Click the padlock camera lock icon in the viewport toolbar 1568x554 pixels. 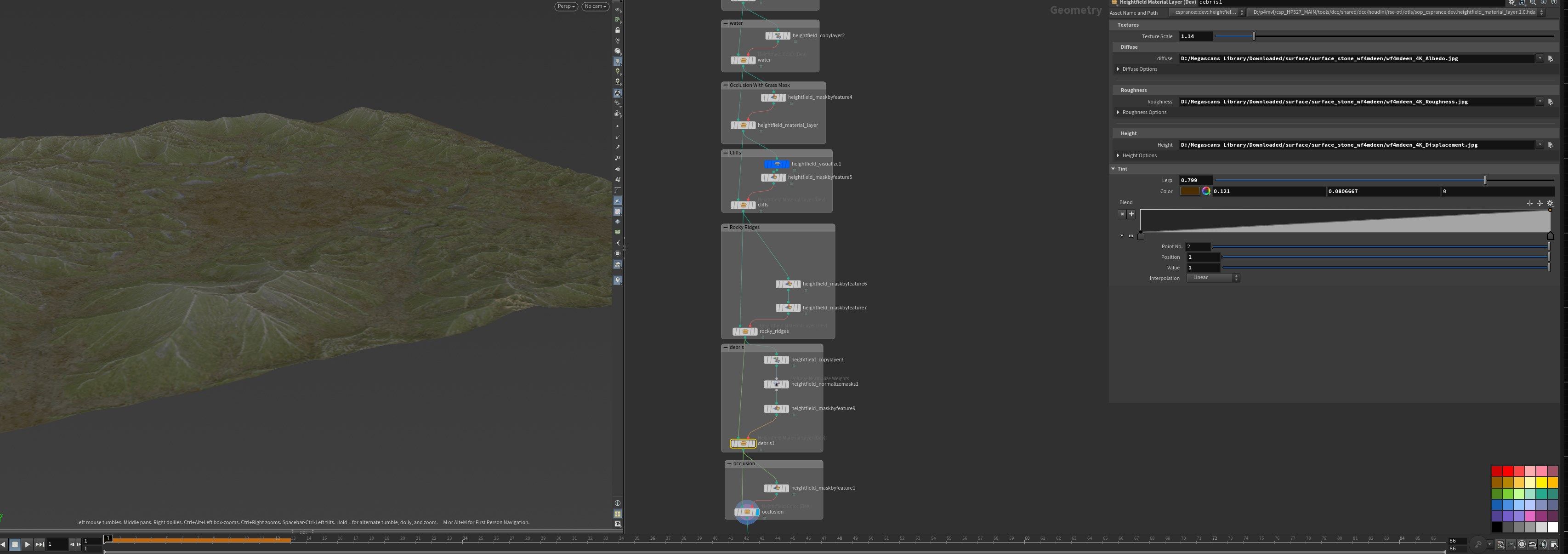click(x=618, y=30)
